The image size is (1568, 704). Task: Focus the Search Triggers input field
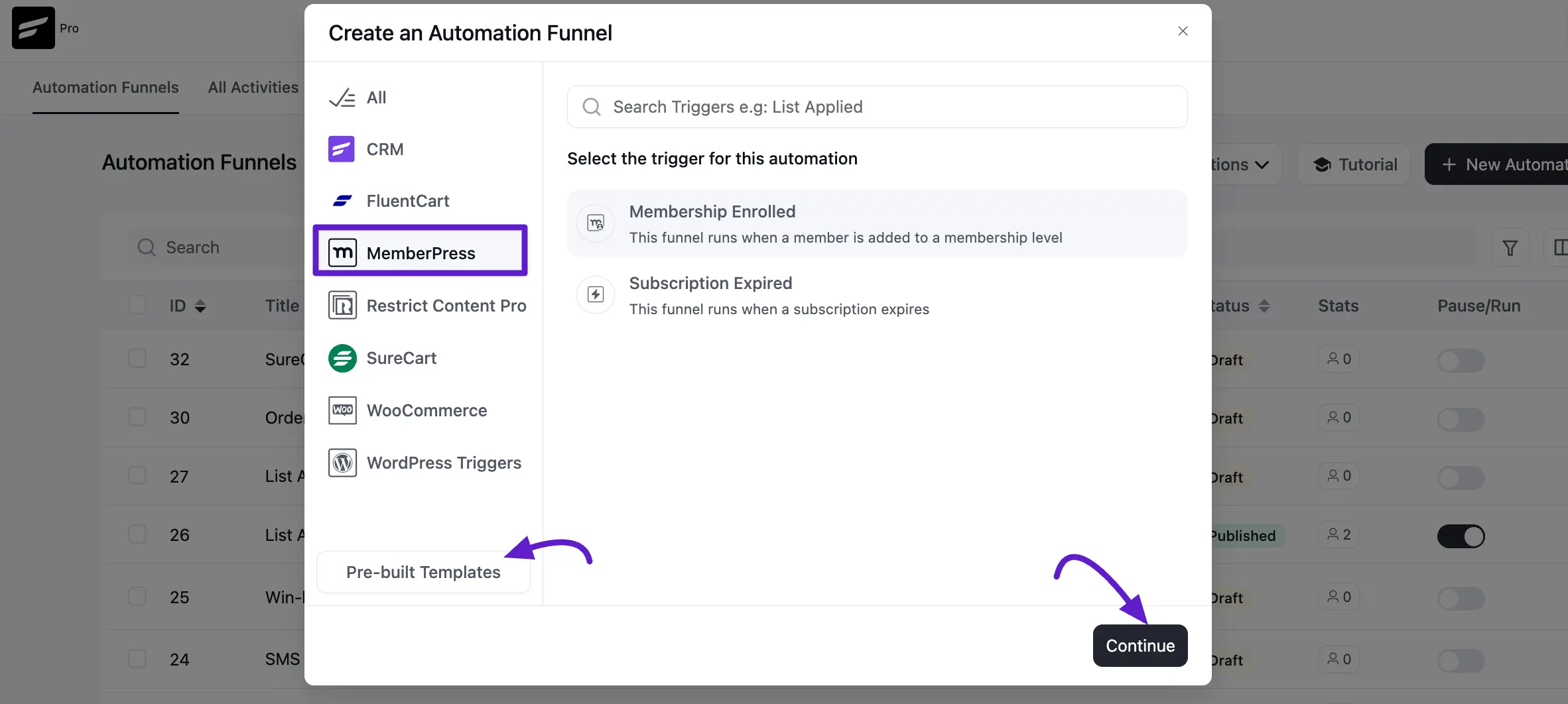pyautogui.click(x=877, y=107)
